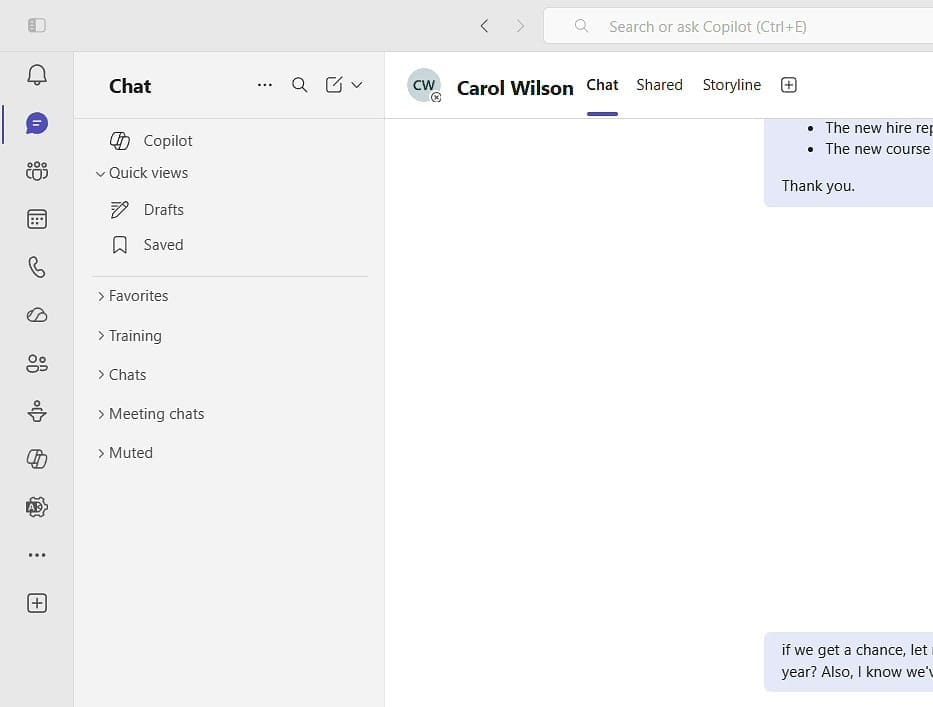Collapse the Quick views section
Viewport: 933px width, 707px height.
pos(142,173)
